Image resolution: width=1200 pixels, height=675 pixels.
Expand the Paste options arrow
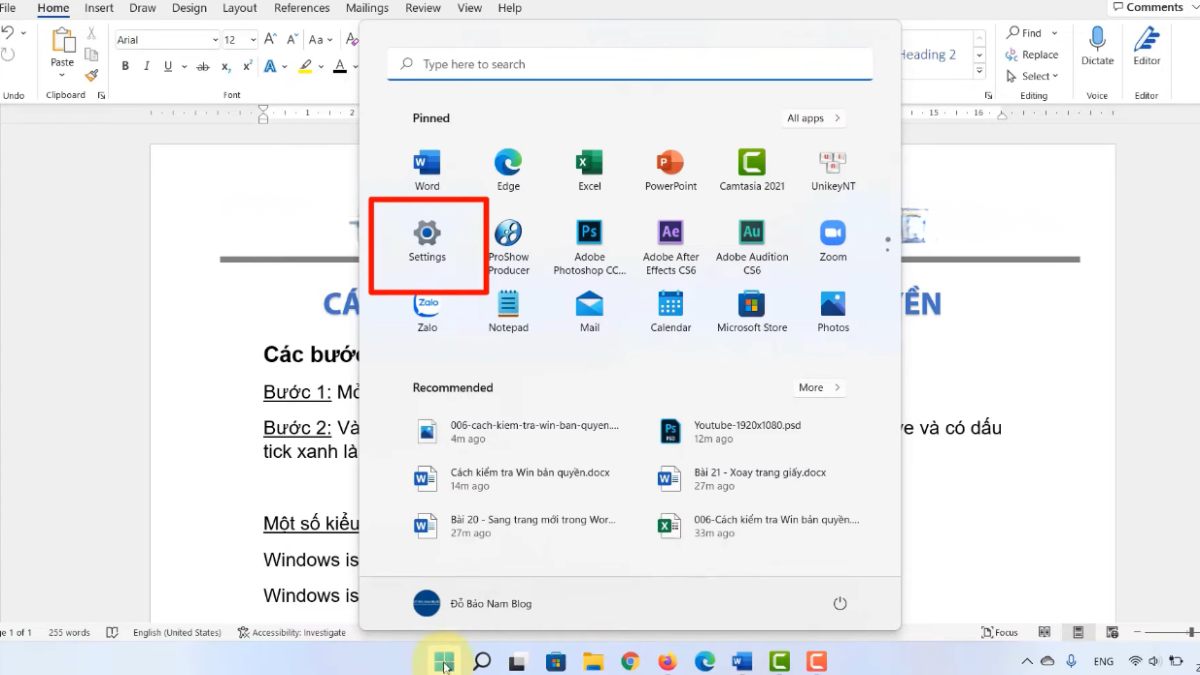pyautogui.click(x=62, y=76)
